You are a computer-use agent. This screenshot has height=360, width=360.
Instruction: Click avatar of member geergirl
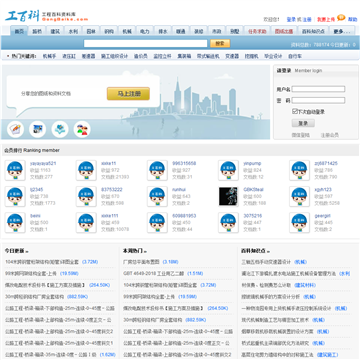299,223
